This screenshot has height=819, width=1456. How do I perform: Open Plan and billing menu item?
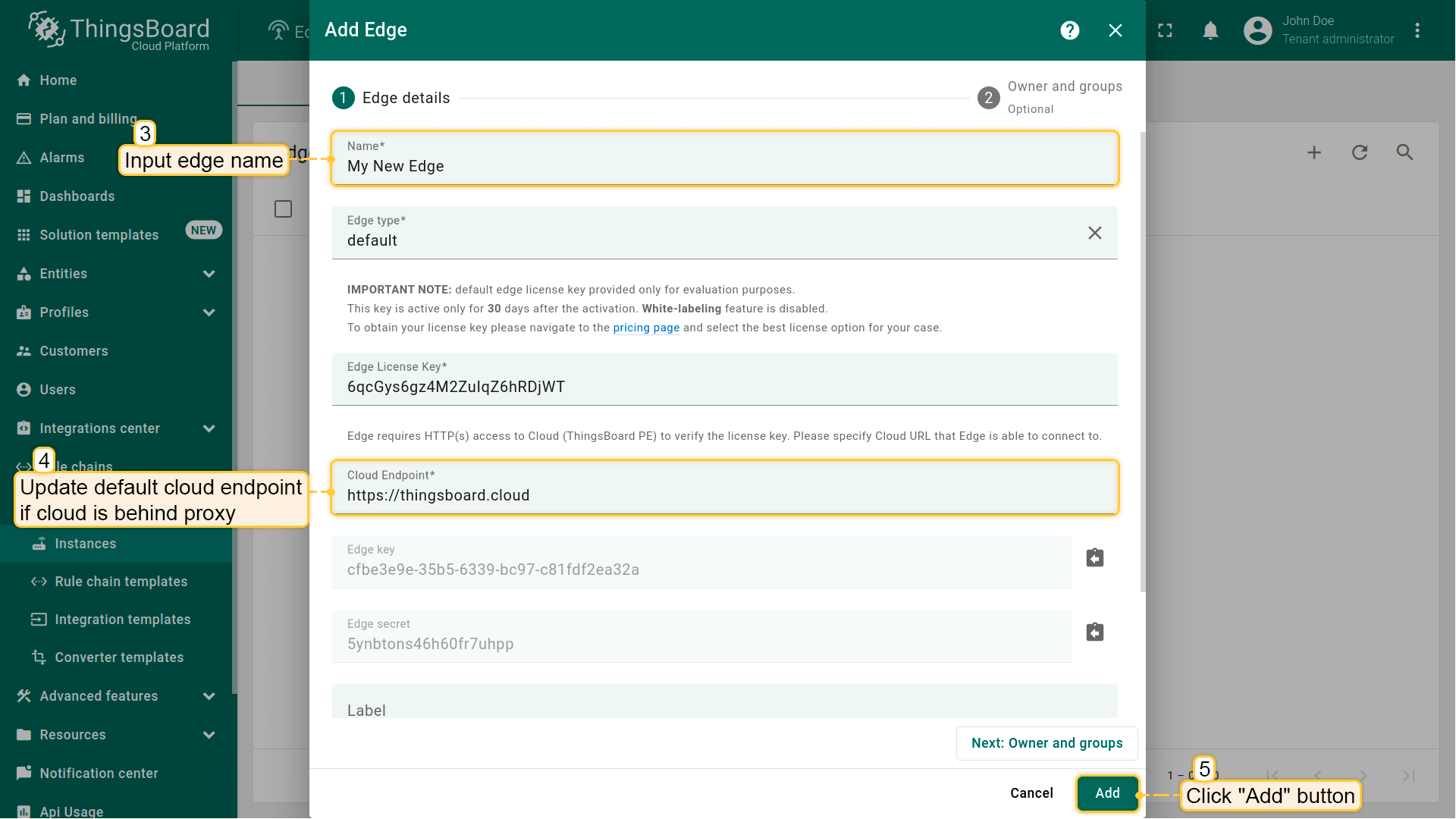[116, 119]
